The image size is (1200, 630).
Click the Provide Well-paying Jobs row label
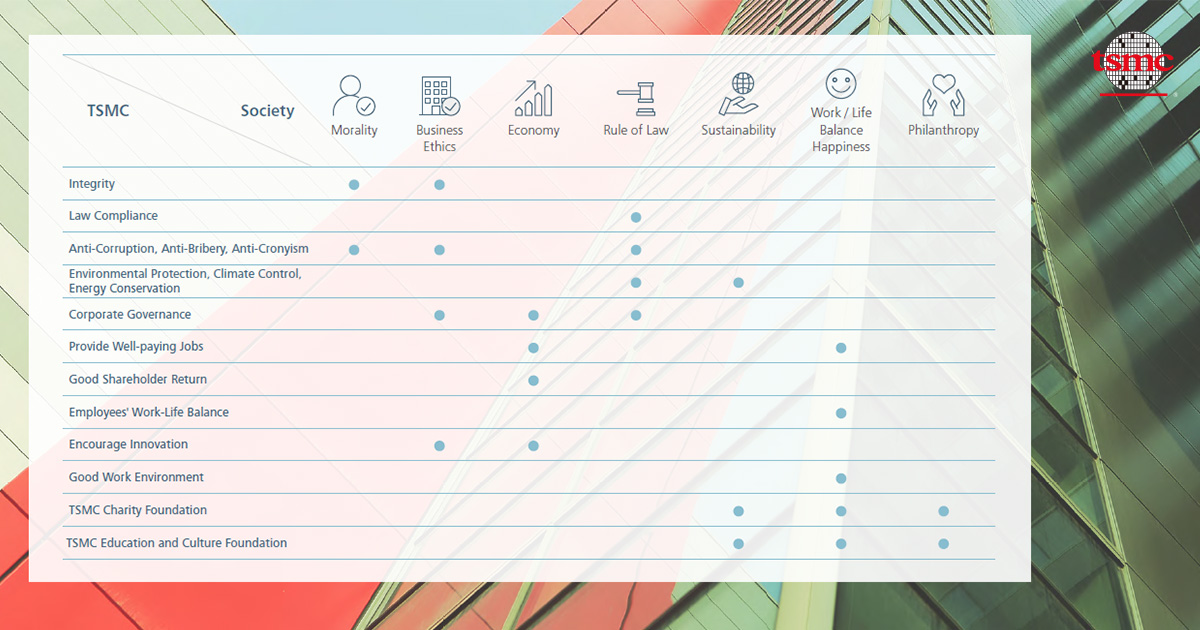(136, 347)
